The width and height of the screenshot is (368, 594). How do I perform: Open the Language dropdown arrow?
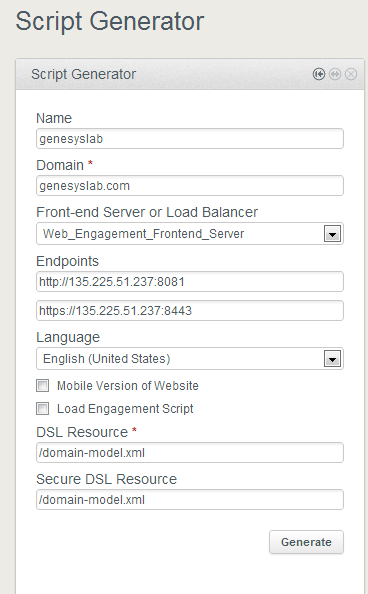[332, 359]
